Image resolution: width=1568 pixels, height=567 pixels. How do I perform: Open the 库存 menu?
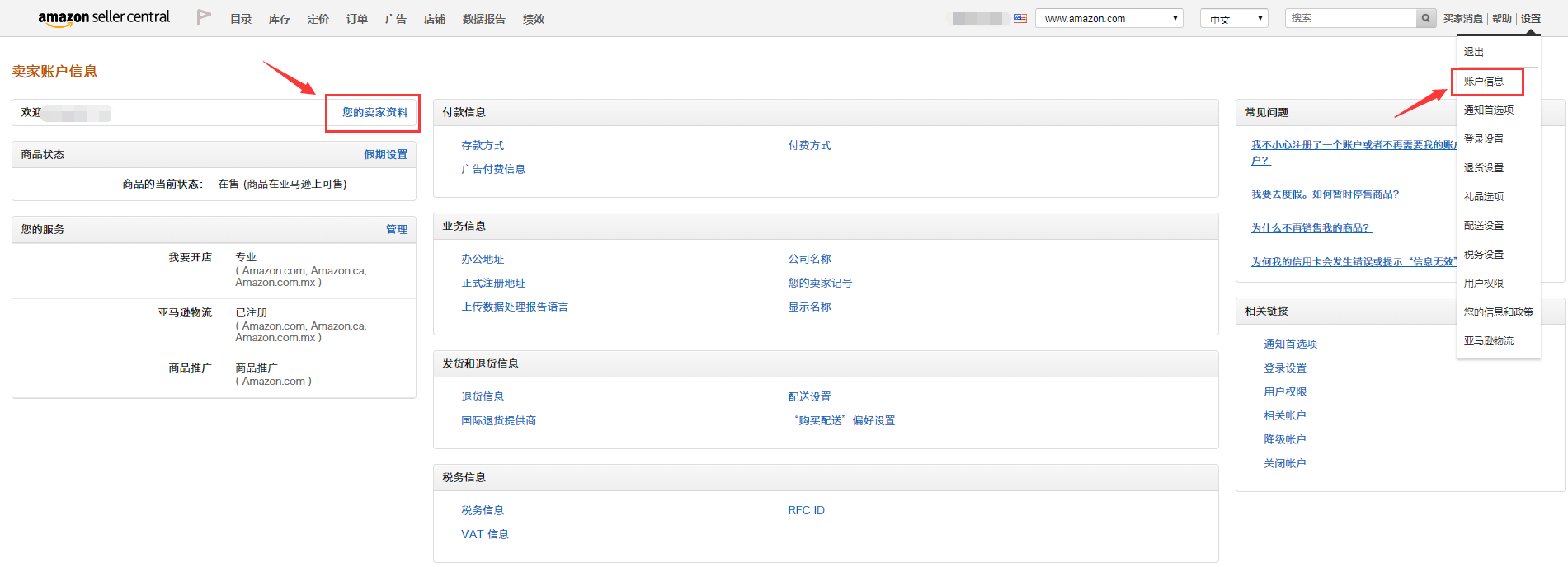coord(280,19)
